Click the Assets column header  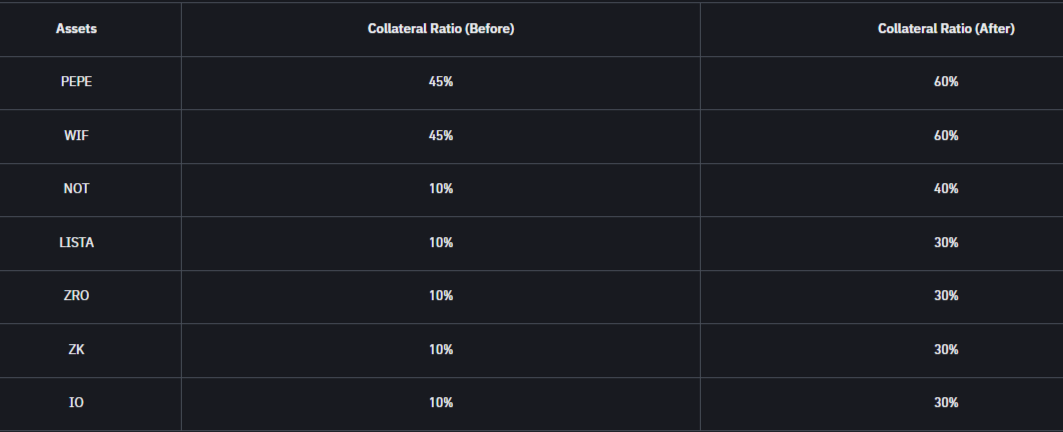[x=76, y=29]
